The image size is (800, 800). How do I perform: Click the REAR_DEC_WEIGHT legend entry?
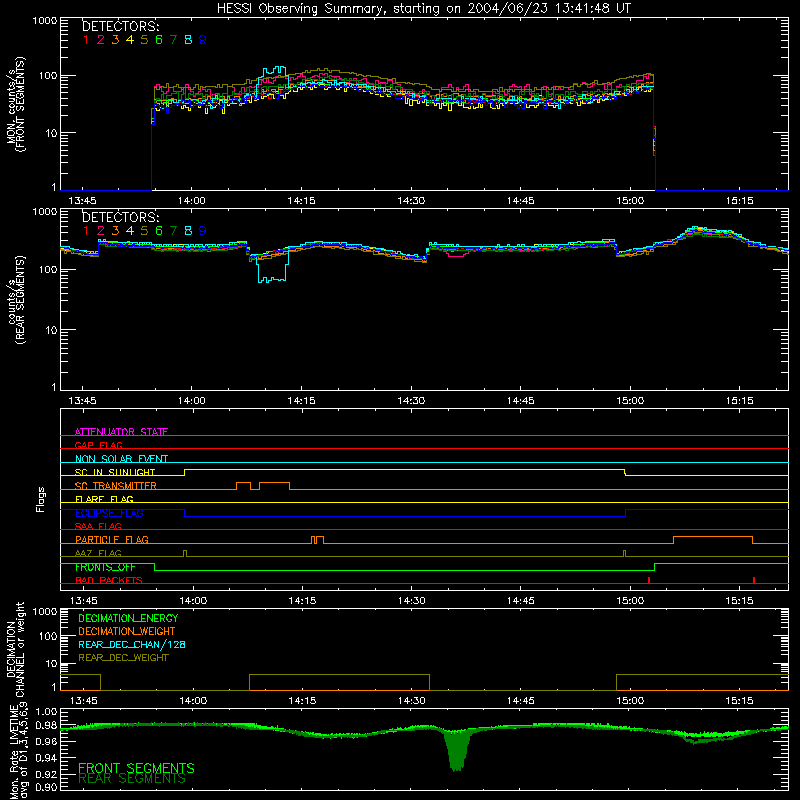pos(123,658)
